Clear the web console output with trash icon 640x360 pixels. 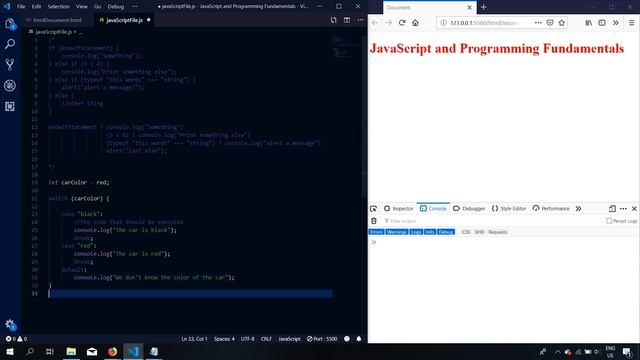[x=374, y=221]
